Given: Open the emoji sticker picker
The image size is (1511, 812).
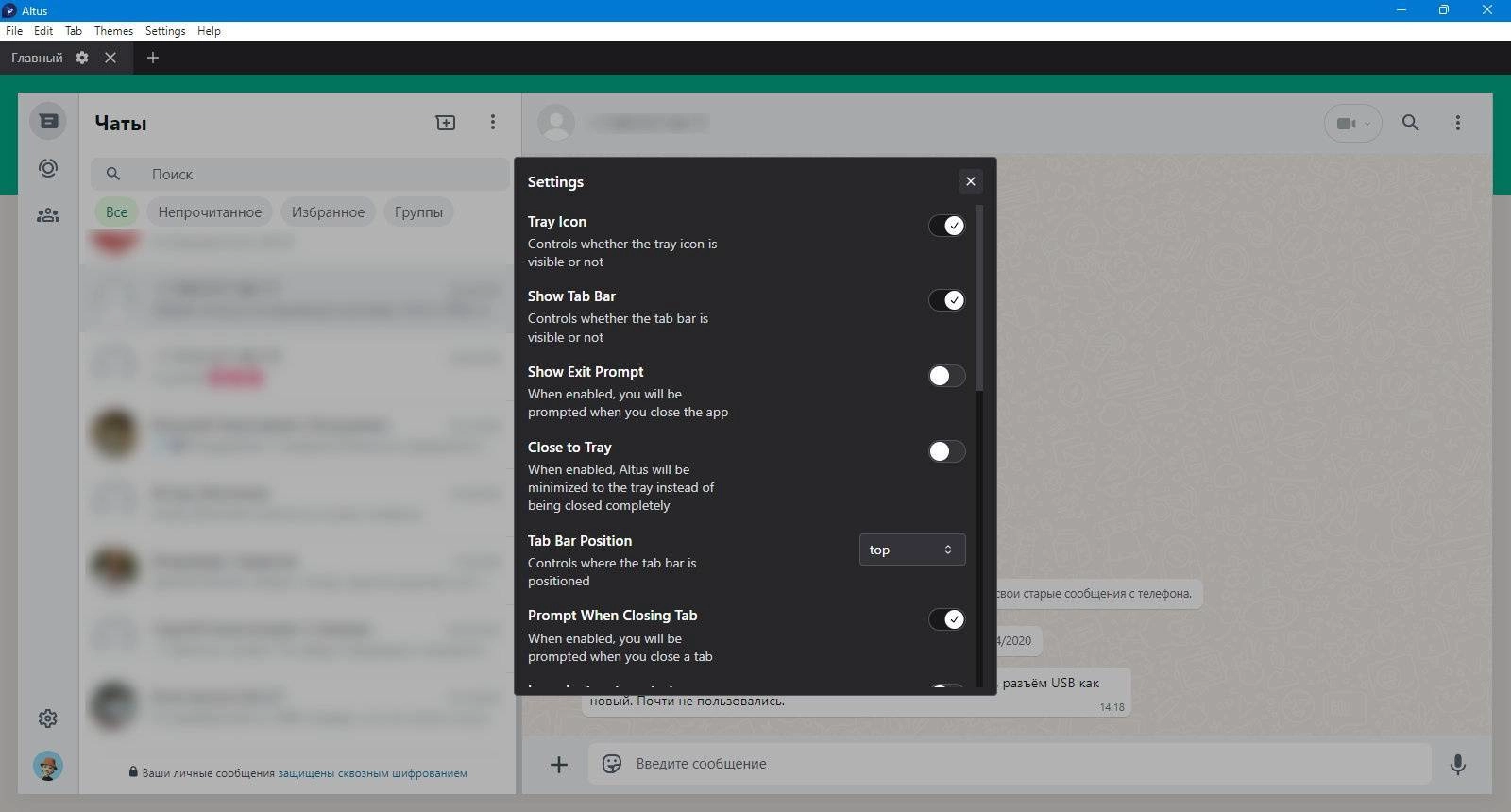Looking at the screenshot, I should click(612, 763).
